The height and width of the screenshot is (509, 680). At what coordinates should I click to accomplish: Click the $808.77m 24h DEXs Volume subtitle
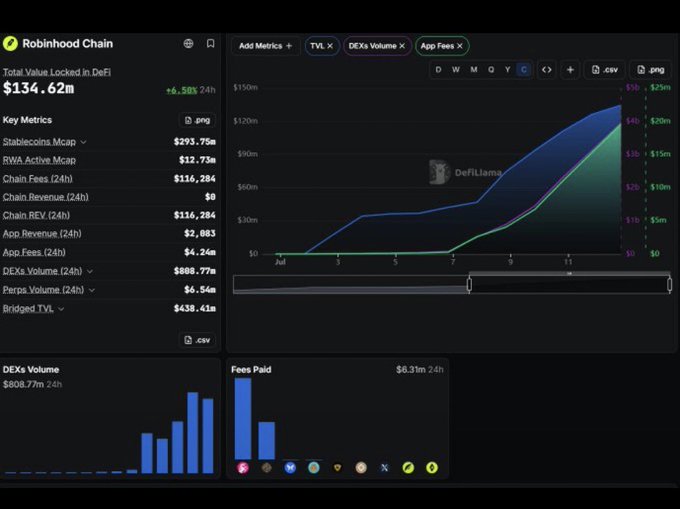click(x=32, y=385)
